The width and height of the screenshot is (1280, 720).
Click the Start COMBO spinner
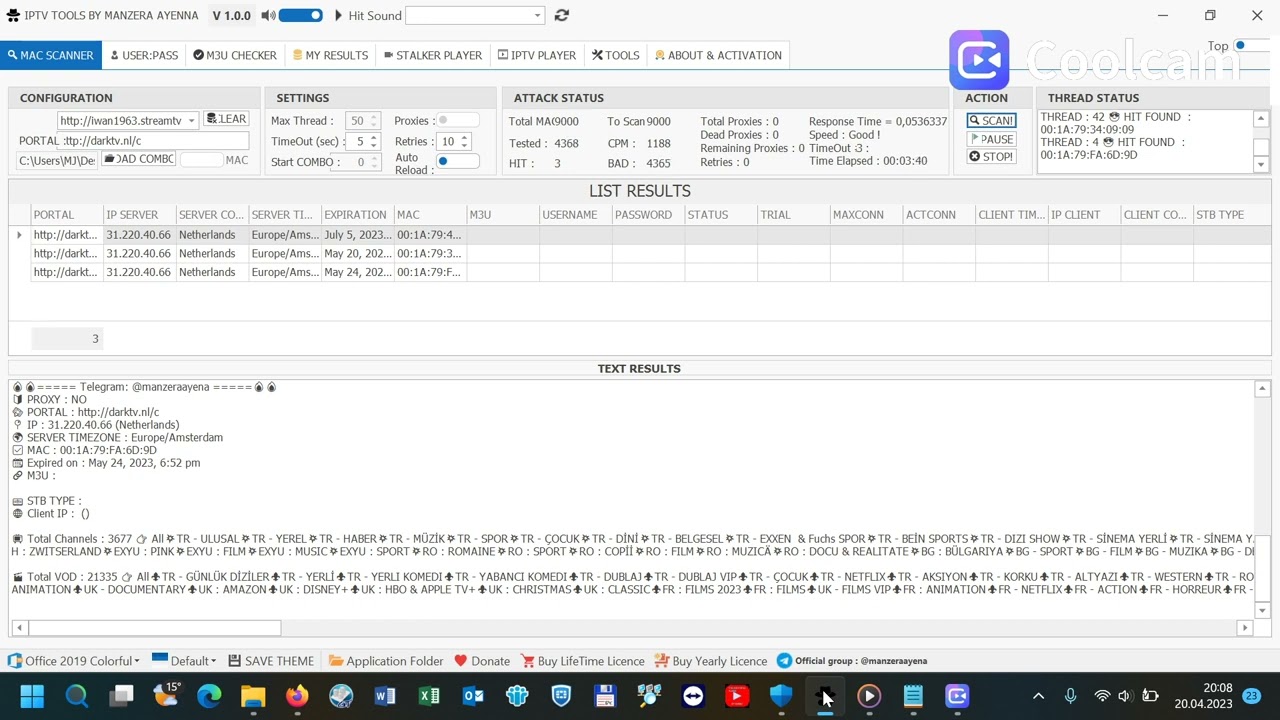pyautogui.click(x=374, y=162)
